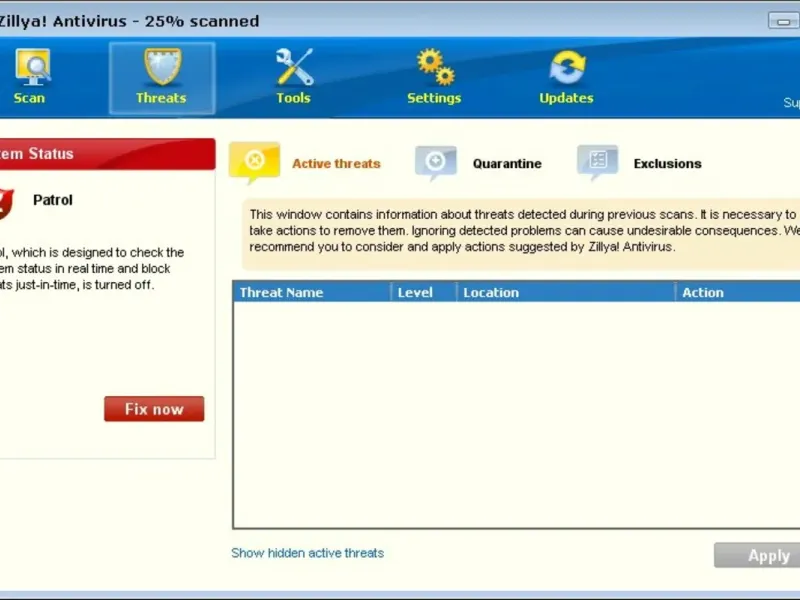This screenshot has width=800, height=600.
Task: Minimize the Zillya! Antivirus window
Action: [x=783, y=21]
